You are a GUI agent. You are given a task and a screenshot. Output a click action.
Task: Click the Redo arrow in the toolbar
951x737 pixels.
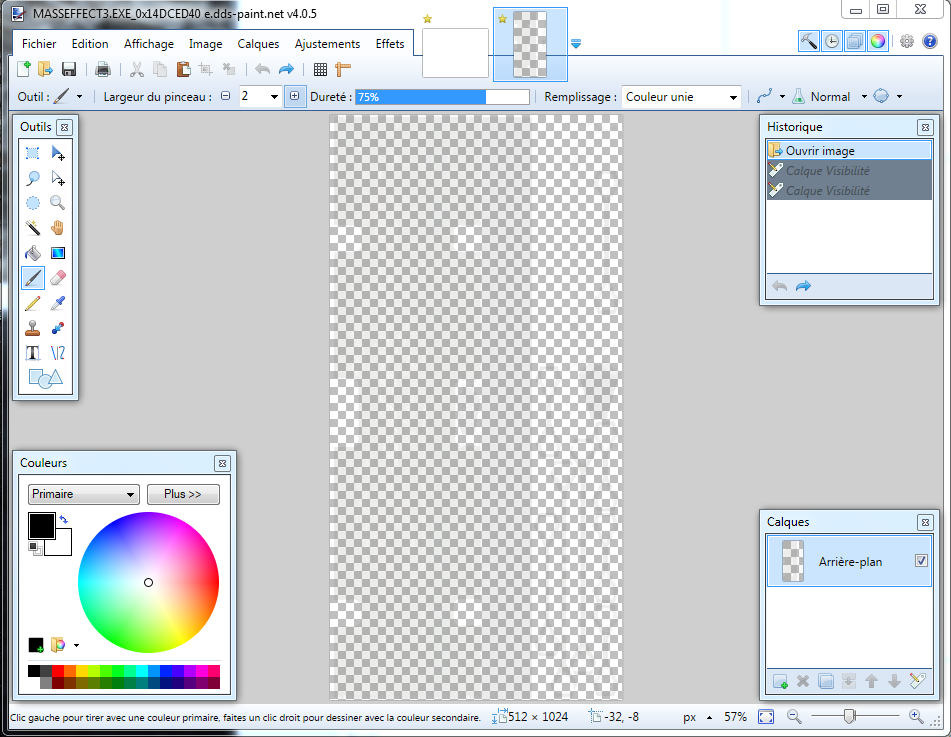coord(286,69)
